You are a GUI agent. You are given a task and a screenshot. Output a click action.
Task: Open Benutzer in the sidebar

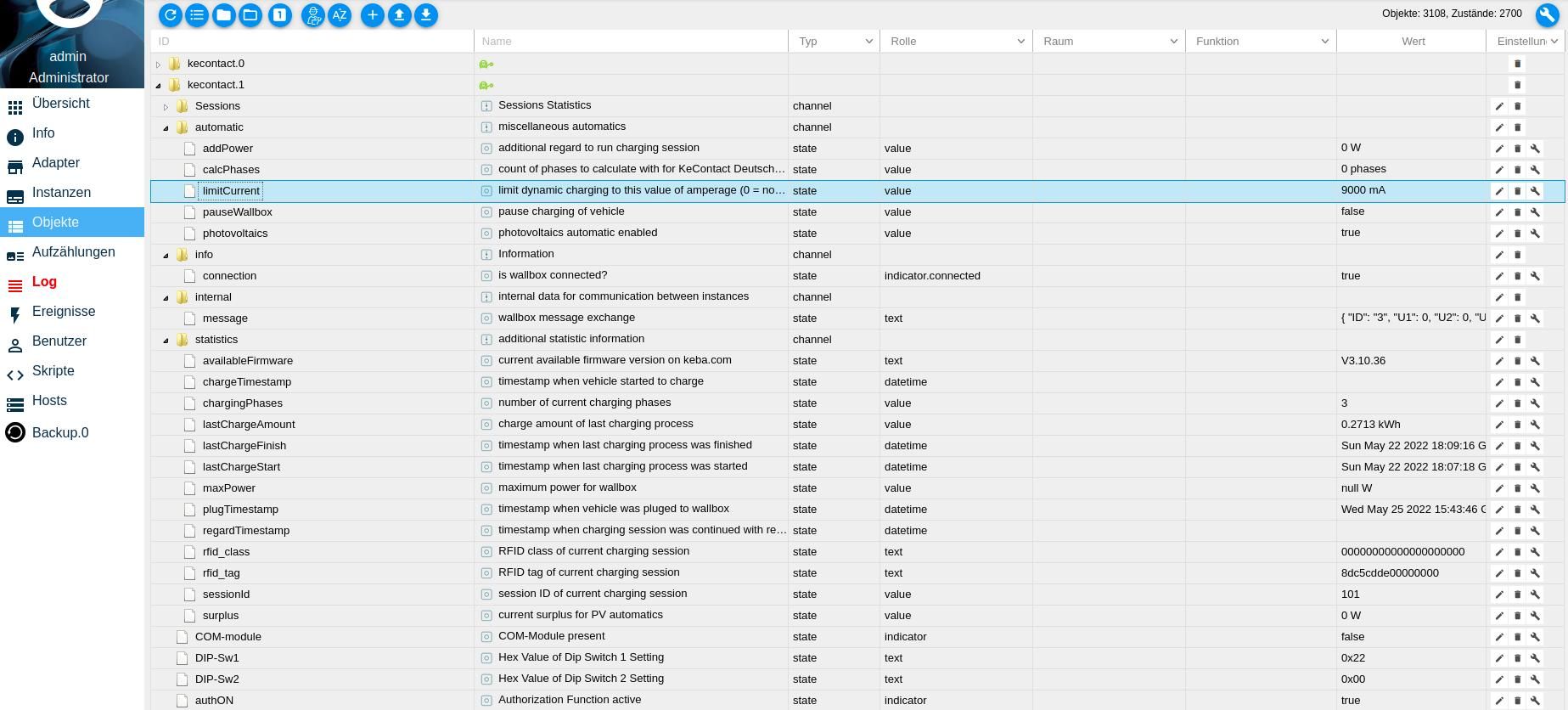pos(72,341)
